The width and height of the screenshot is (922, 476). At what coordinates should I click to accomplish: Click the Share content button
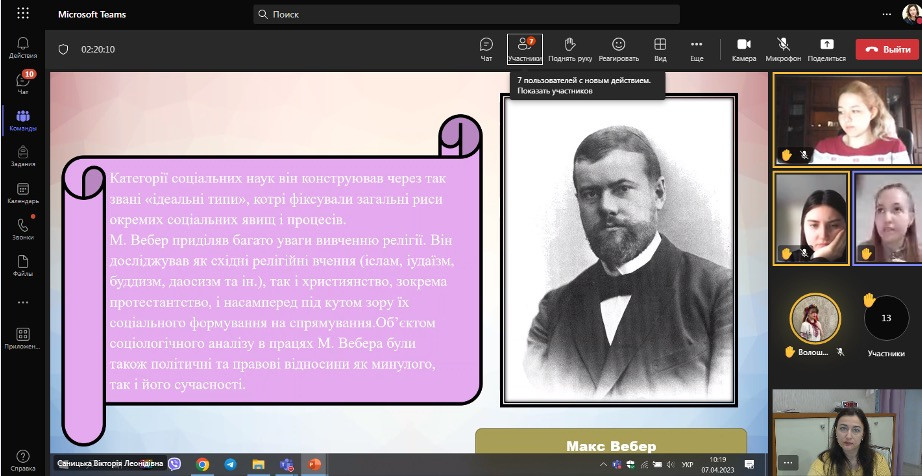click(826, 48)
